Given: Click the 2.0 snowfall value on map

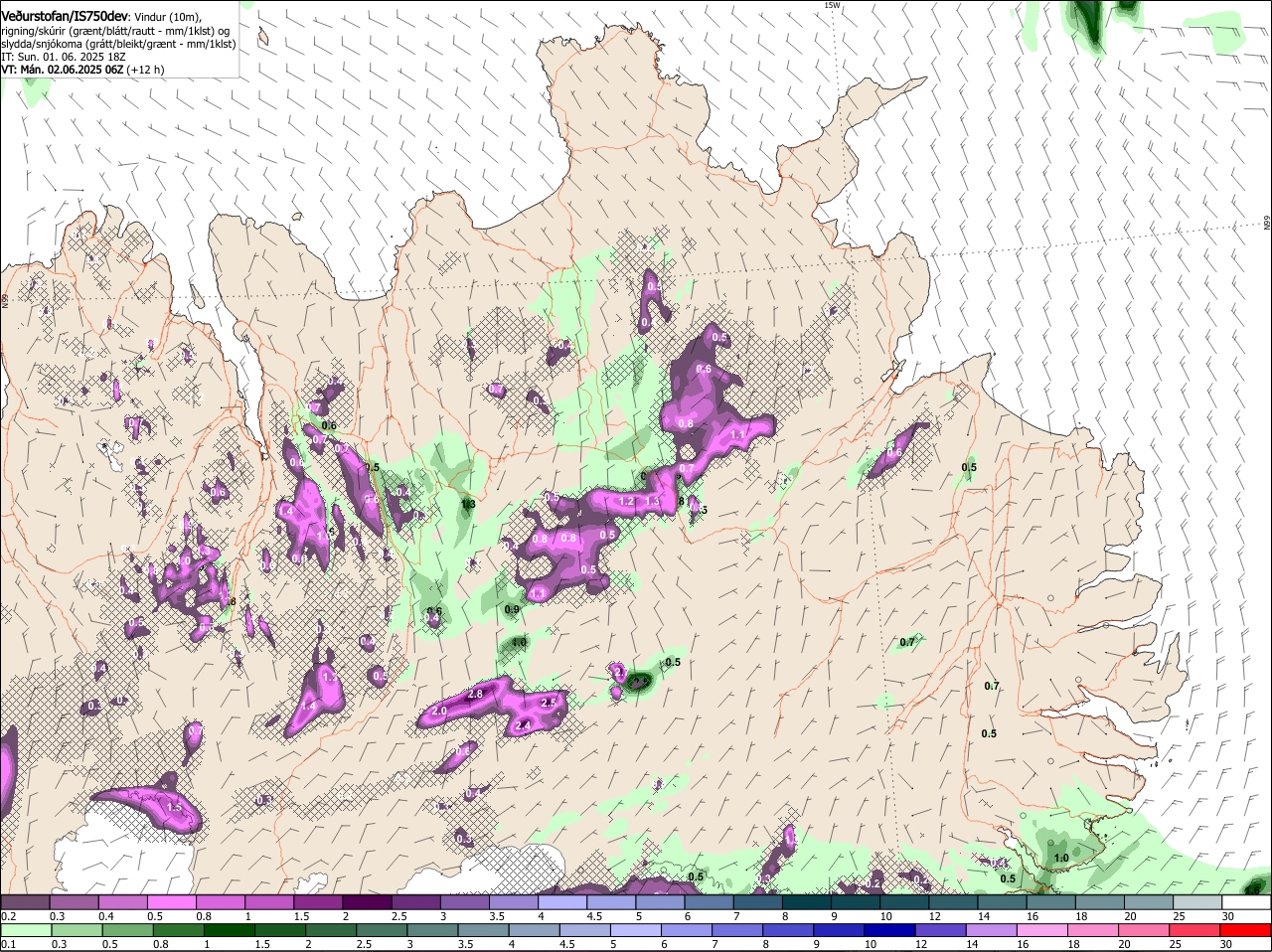Looking at the screenshot, I should tap(439, 712).
